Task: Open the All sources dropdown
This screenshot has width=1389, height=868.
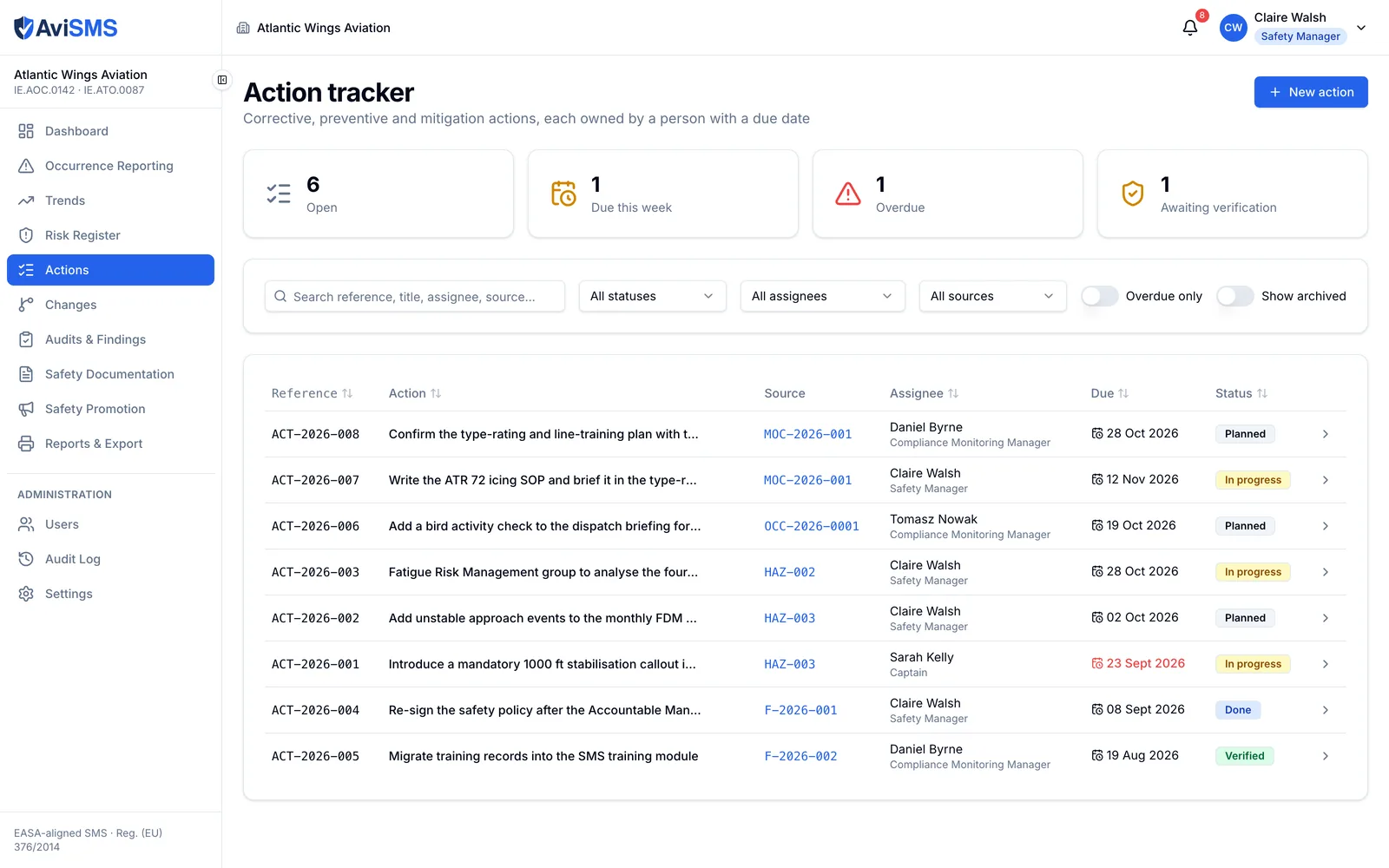Action: click(992, 296)
